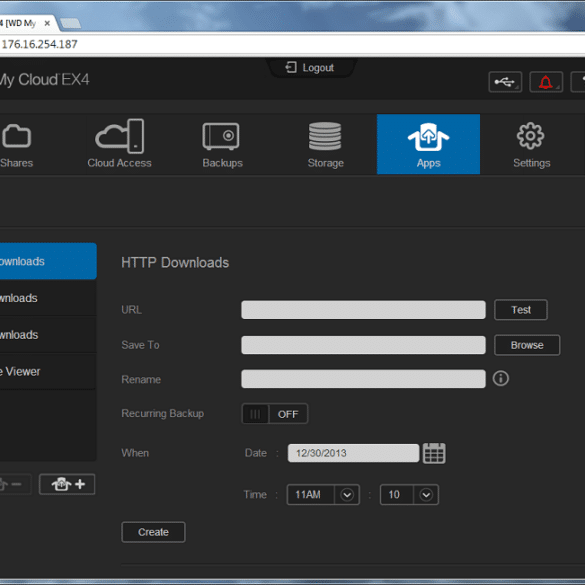The height and width of the screenshot is (585, 585).
Task: Open the minute dropdown showing 10
Action: coord(409,495)
